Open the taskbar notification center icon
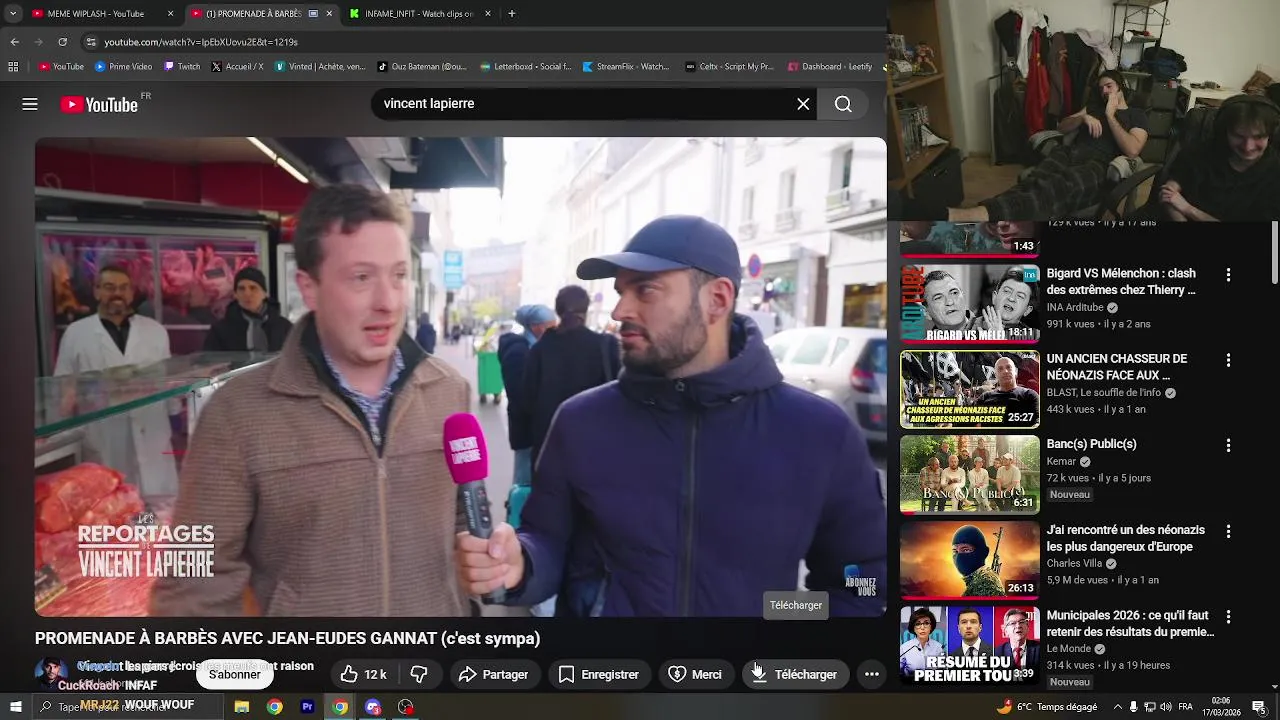This screenshot has width=1280, height=720. pyautogui.click(x=1258, y=707)
